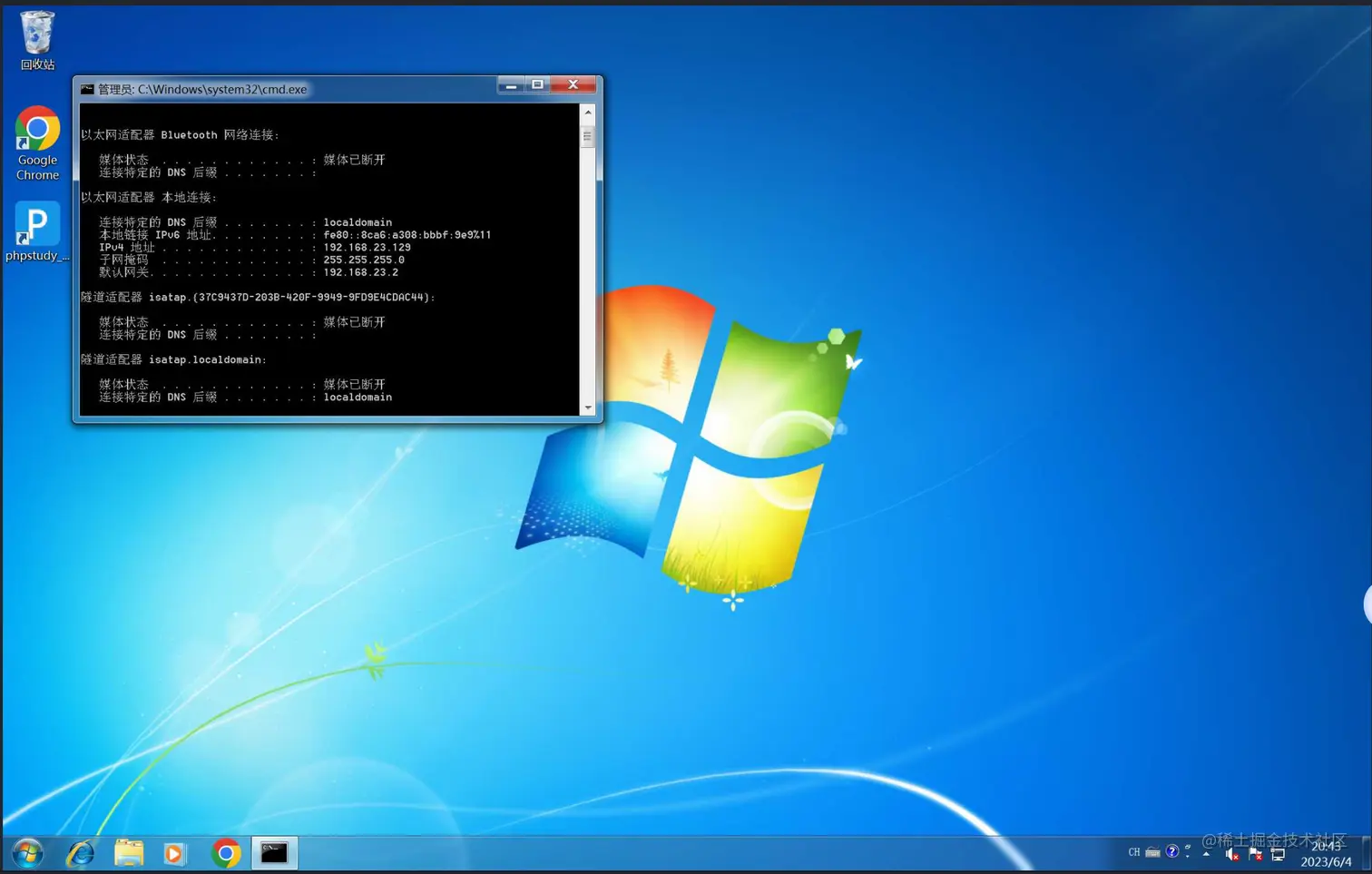Click the isatap.{37C9437D...} tunnel adapter line
The height and width of the screenshot is (874, 1372).
coord(258,297)
